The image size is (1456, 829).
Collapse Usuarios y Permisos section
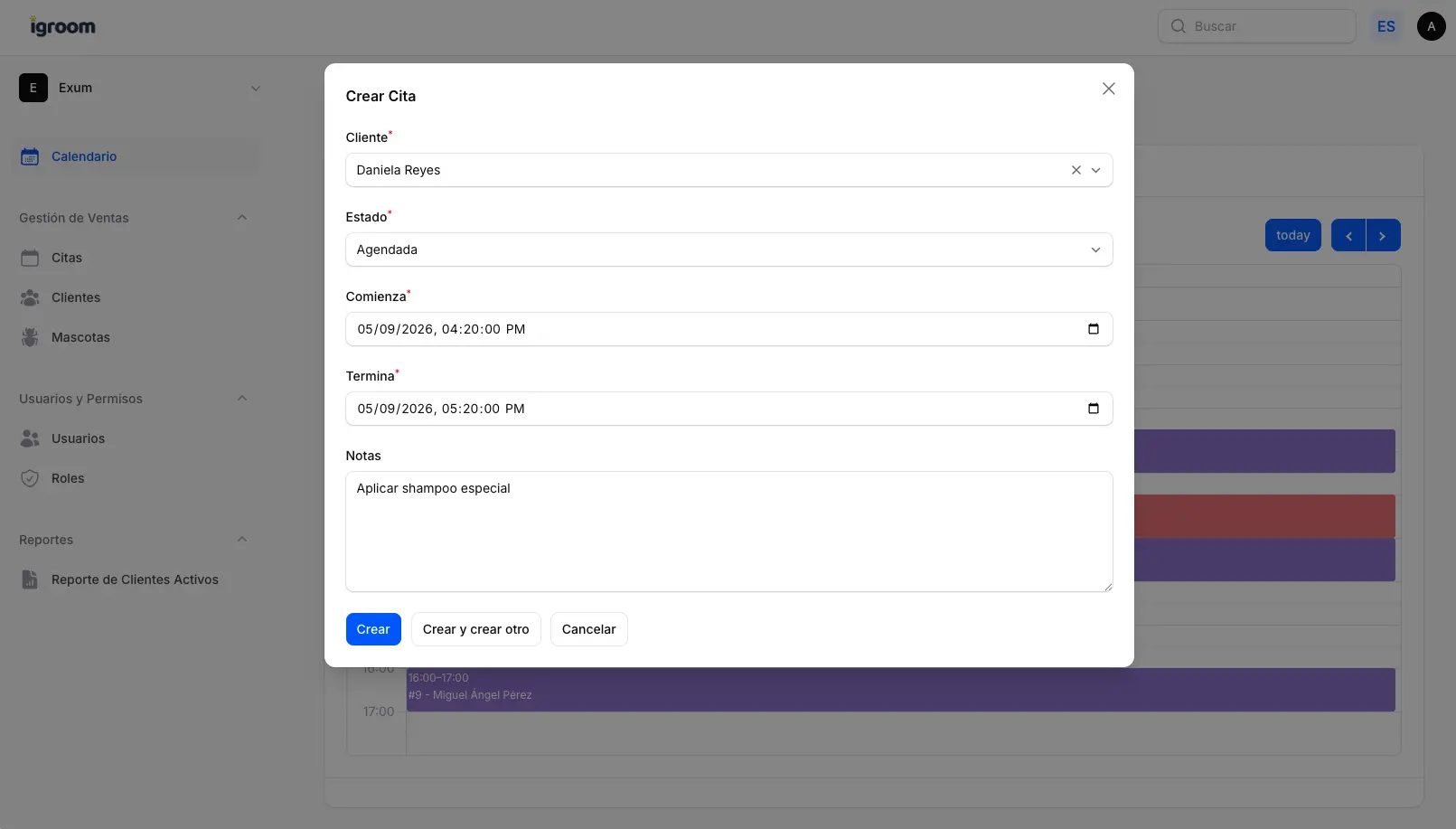(241, 399)
